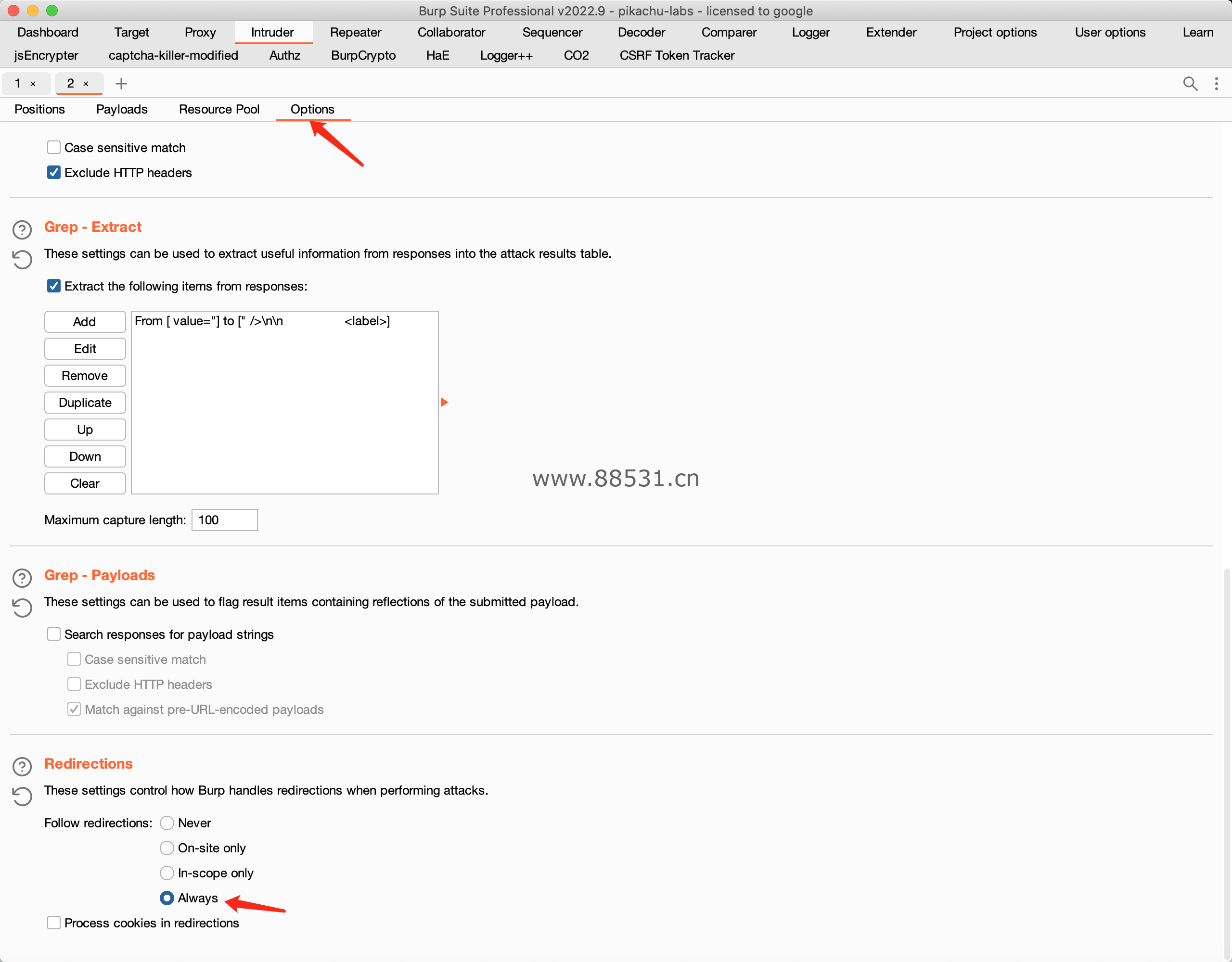Viewport: 1232px width, 962px height.
Task: Switch to the Payloads tab
Action: (122, 109)
